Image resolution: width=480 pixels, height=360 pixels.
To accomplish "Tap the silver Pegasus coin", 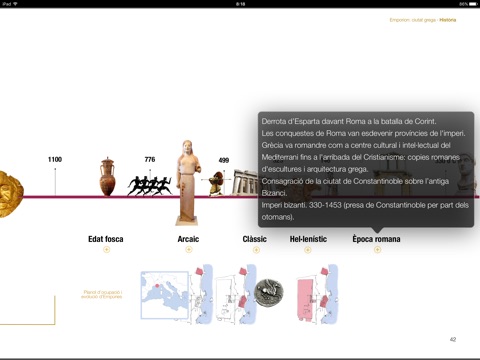I will [269, 292].
